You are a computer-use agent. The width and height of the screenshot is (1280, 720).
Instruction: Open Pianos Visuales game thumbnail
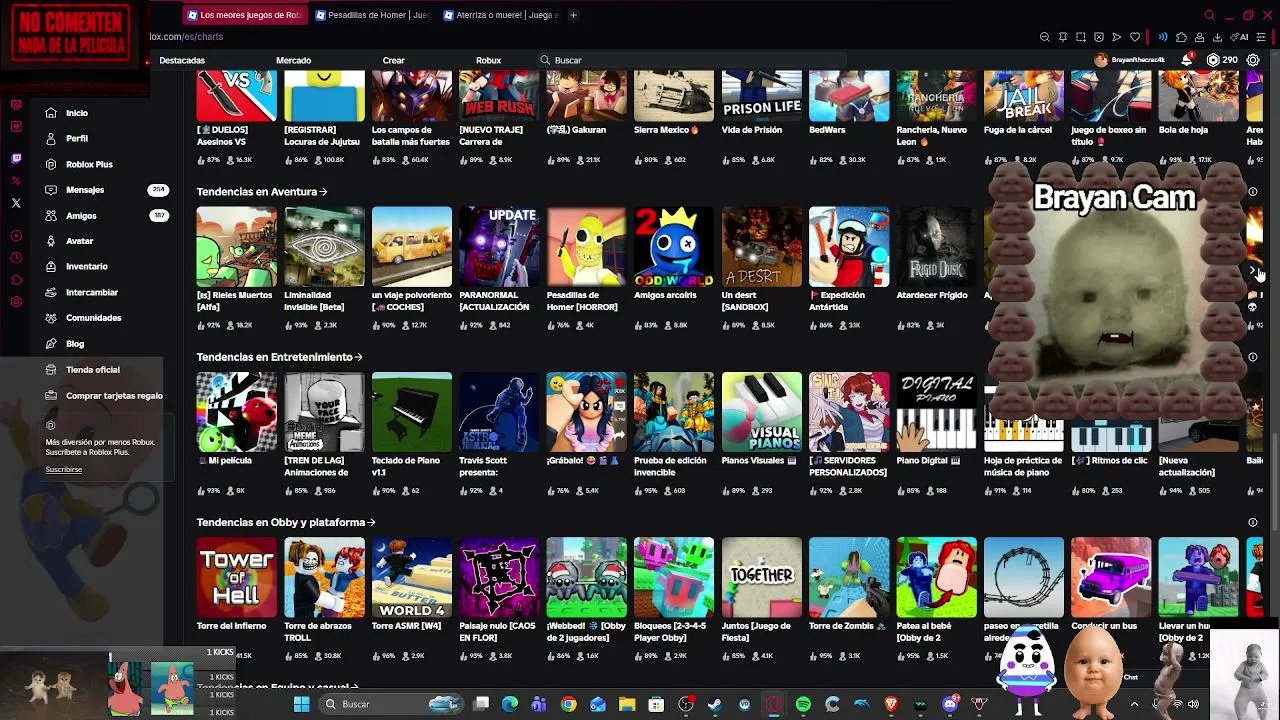coord(762,412)
